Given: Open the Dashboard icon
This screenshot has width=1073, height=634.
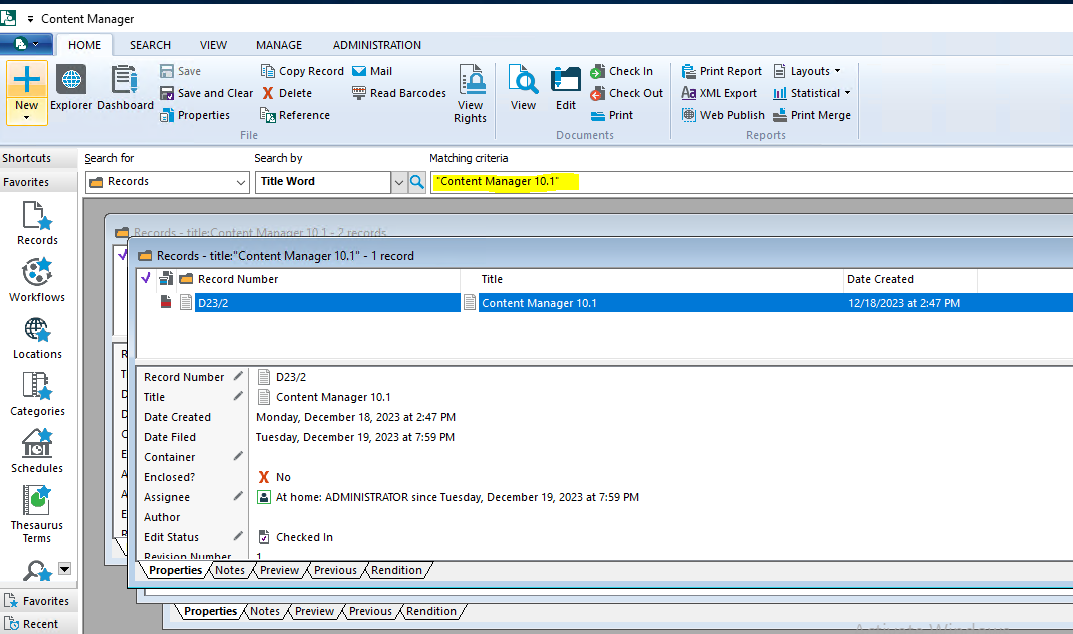Looking at the screenshot, I should pyautogui.click(x=125, y=88).
